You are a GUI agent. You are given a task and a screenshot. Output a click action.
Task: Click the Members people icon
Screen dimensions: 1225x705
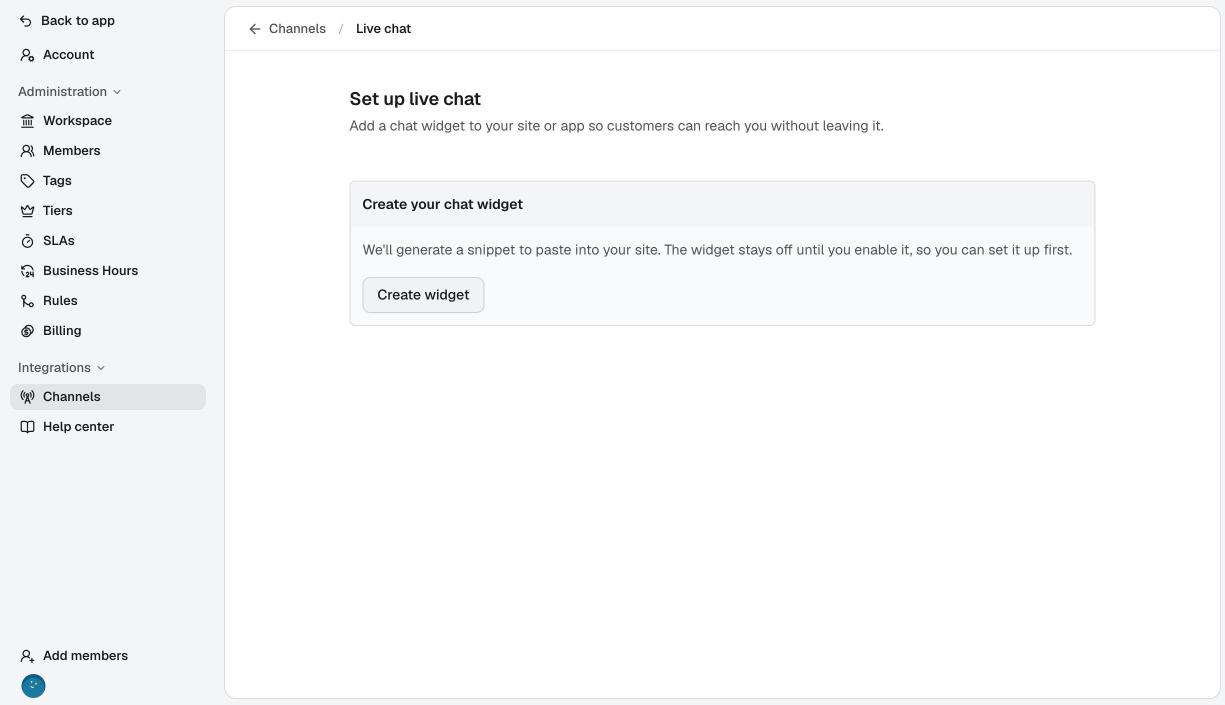[27, 151]
